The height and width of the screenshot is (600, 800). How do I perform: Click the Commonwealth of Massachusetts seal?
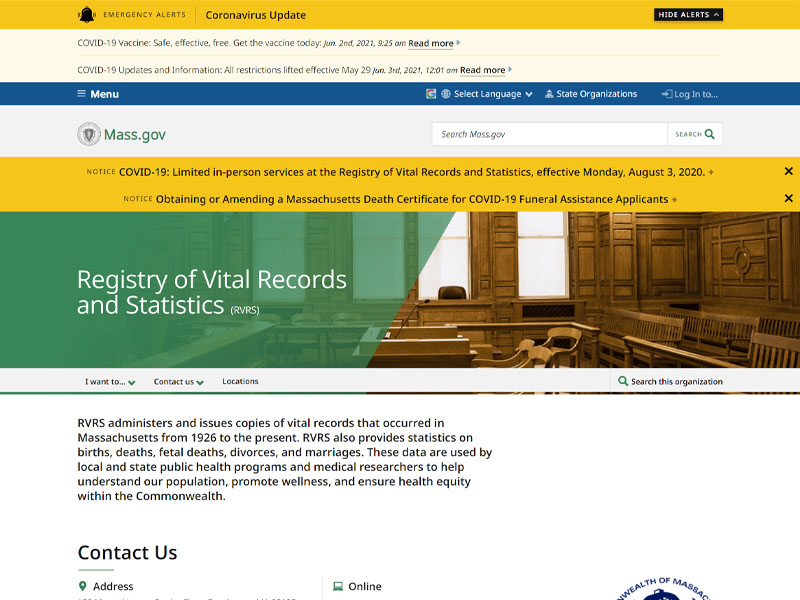pos(661,590)
